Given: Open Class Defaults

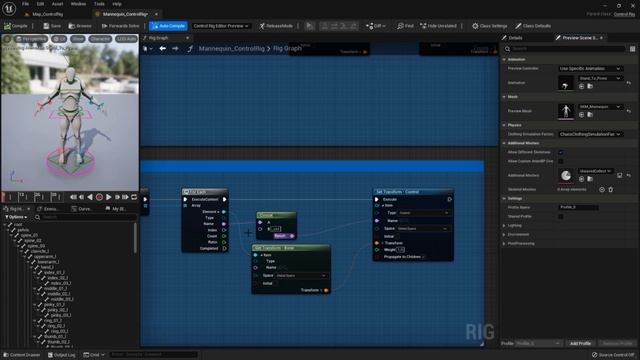Looking at the screenshot, I should (x=533, y=26).
